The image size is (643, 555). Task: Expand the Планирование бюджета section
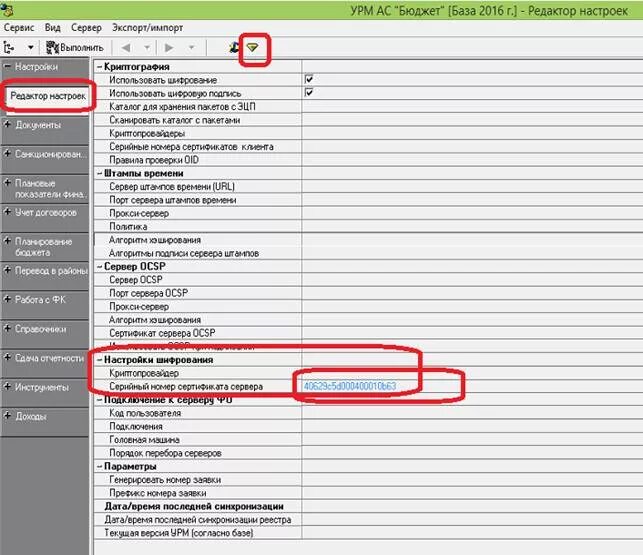(x=7, y=241)
